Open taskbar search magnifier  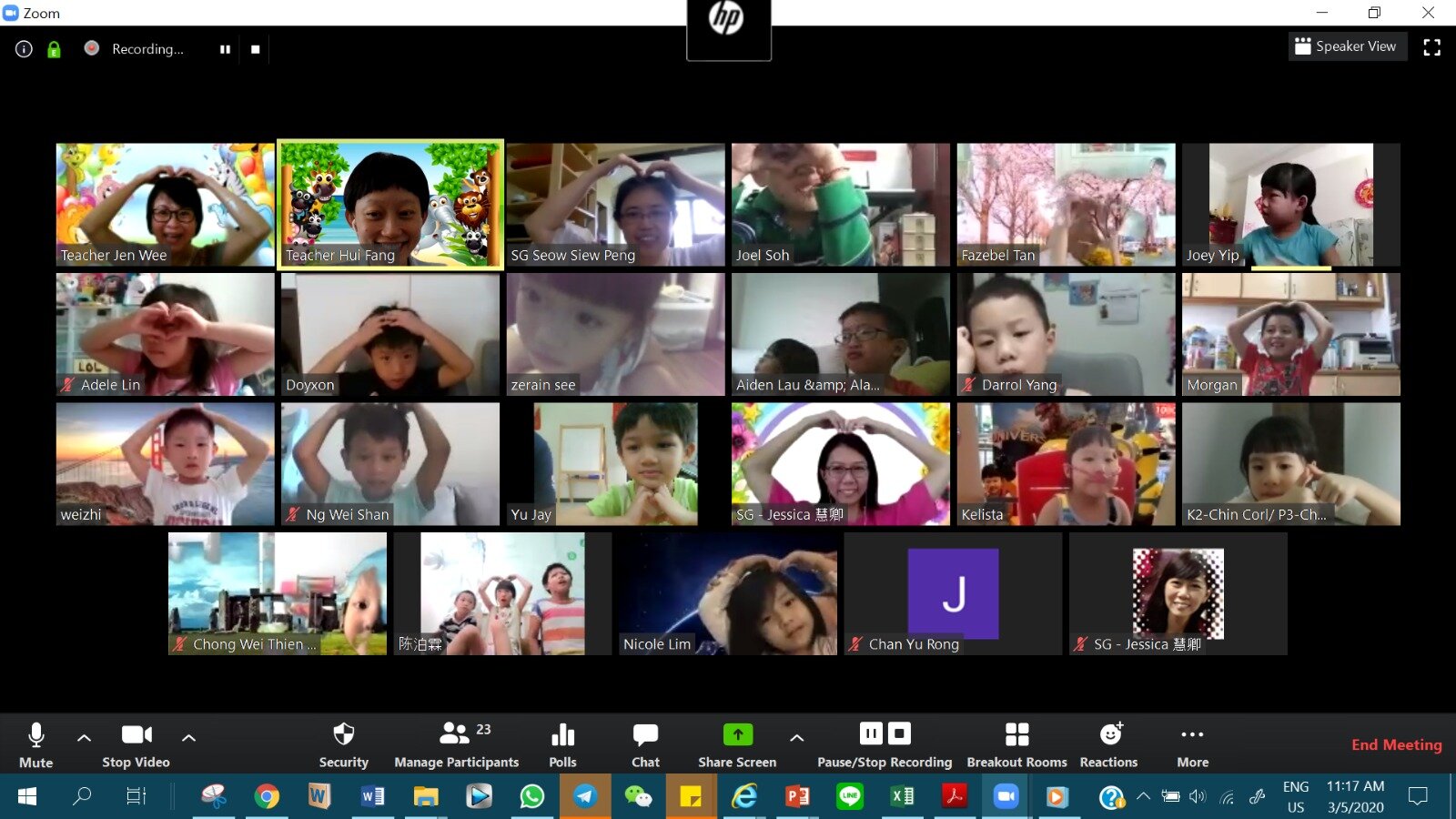click(82, 796)
